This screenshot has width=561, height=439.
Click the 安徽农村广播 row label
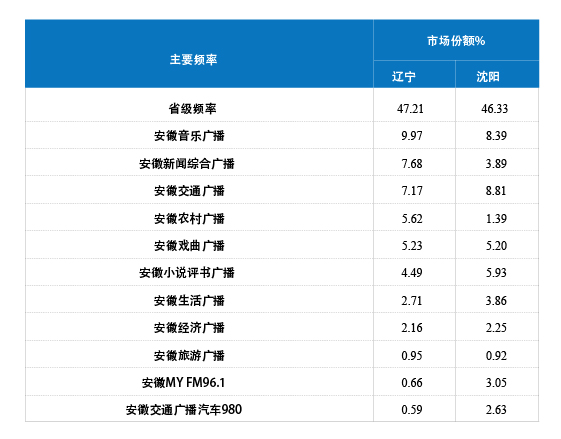tap(189, 218)
